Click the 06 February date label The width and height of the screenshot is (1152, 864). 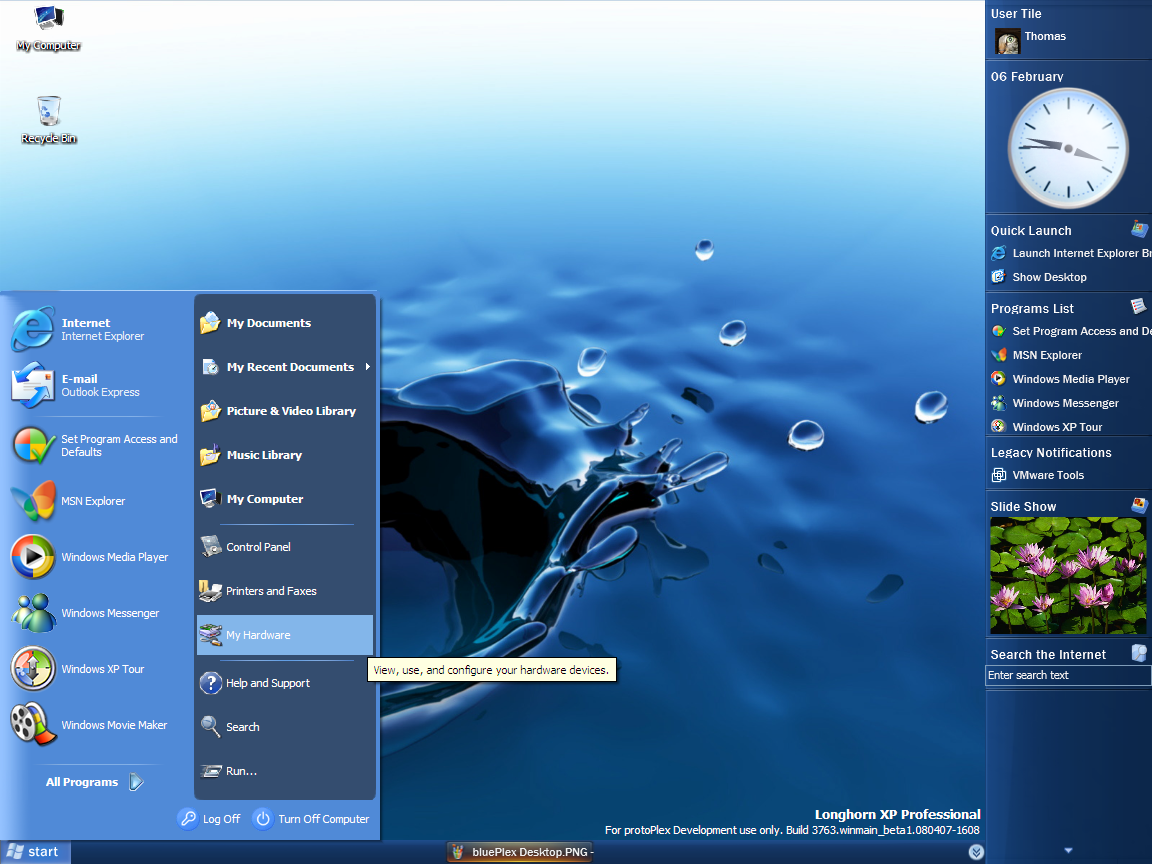click(1026, 76)
